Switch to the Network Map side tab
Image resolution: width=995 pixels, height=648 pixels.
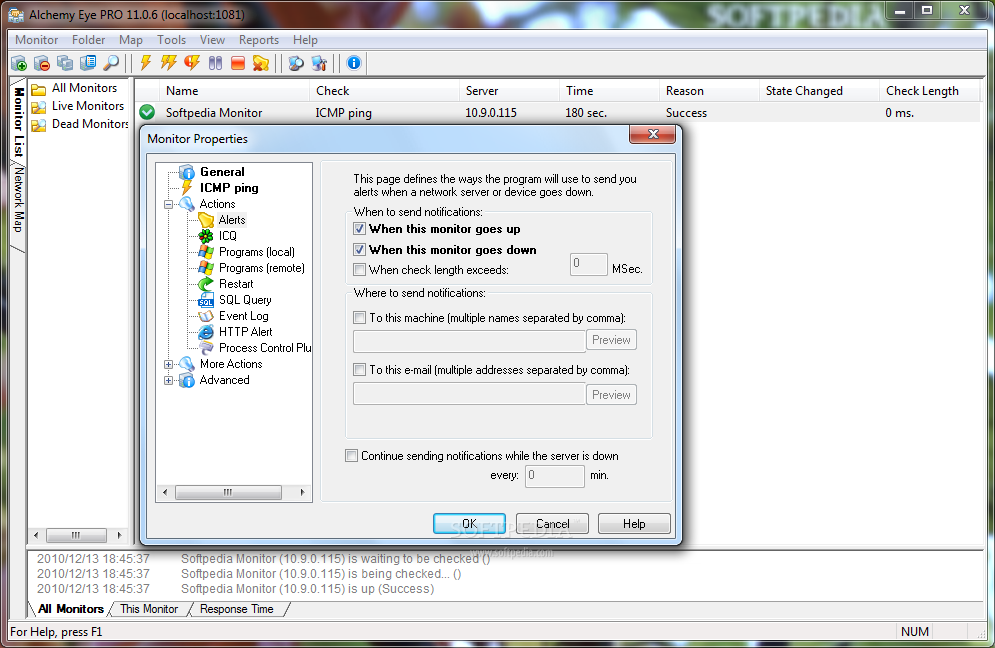18,199
